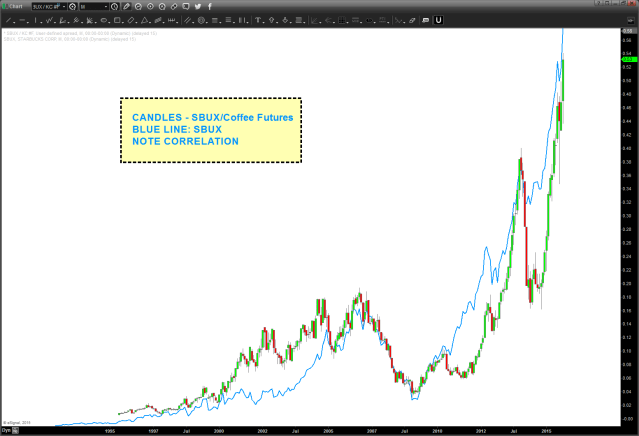This screenshot has height=436, width=639.
Task: Expand the trend line tool options arrow
Action: point(14,22)
